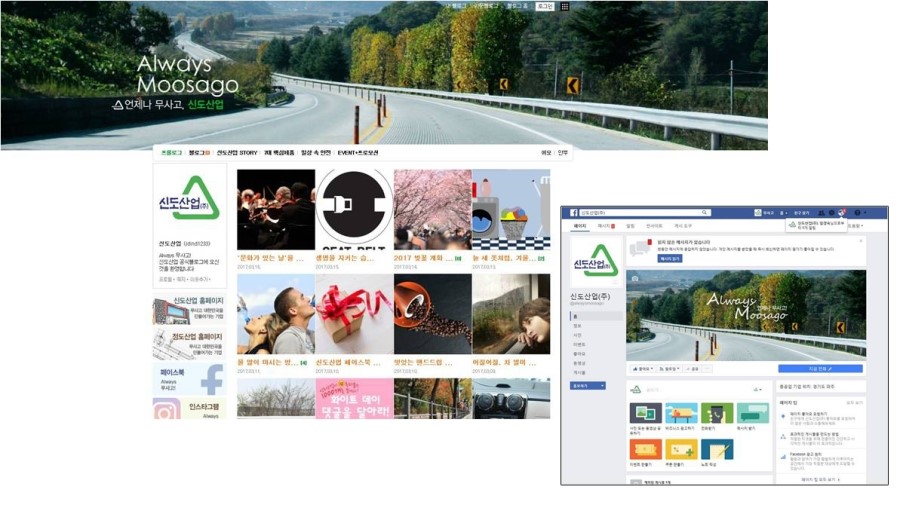
Task: Expand the Facebook header account dropdown arrow
Action: (x=866, y=213)
